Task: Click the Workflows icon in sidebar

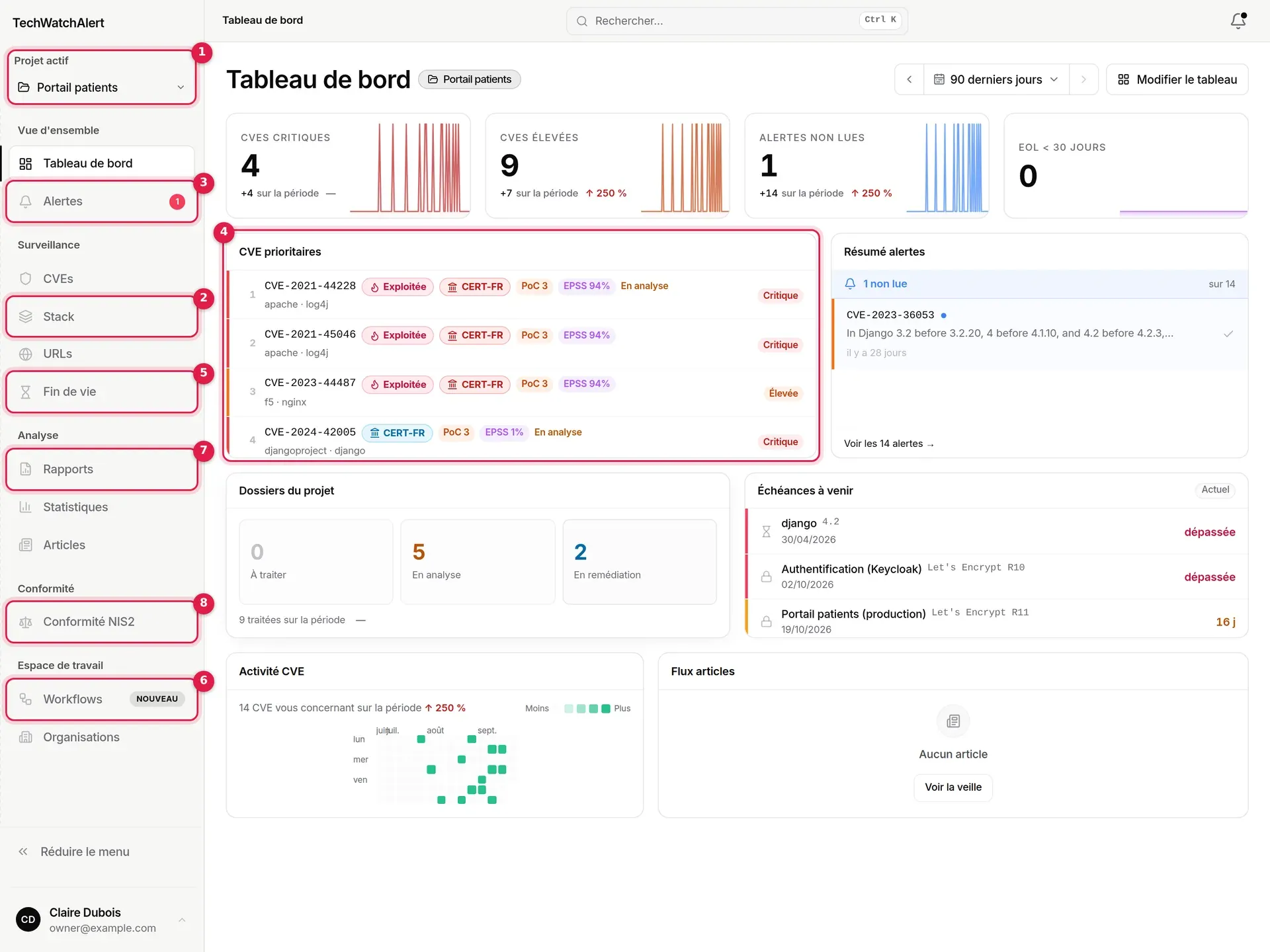Action: coord(26,699)
